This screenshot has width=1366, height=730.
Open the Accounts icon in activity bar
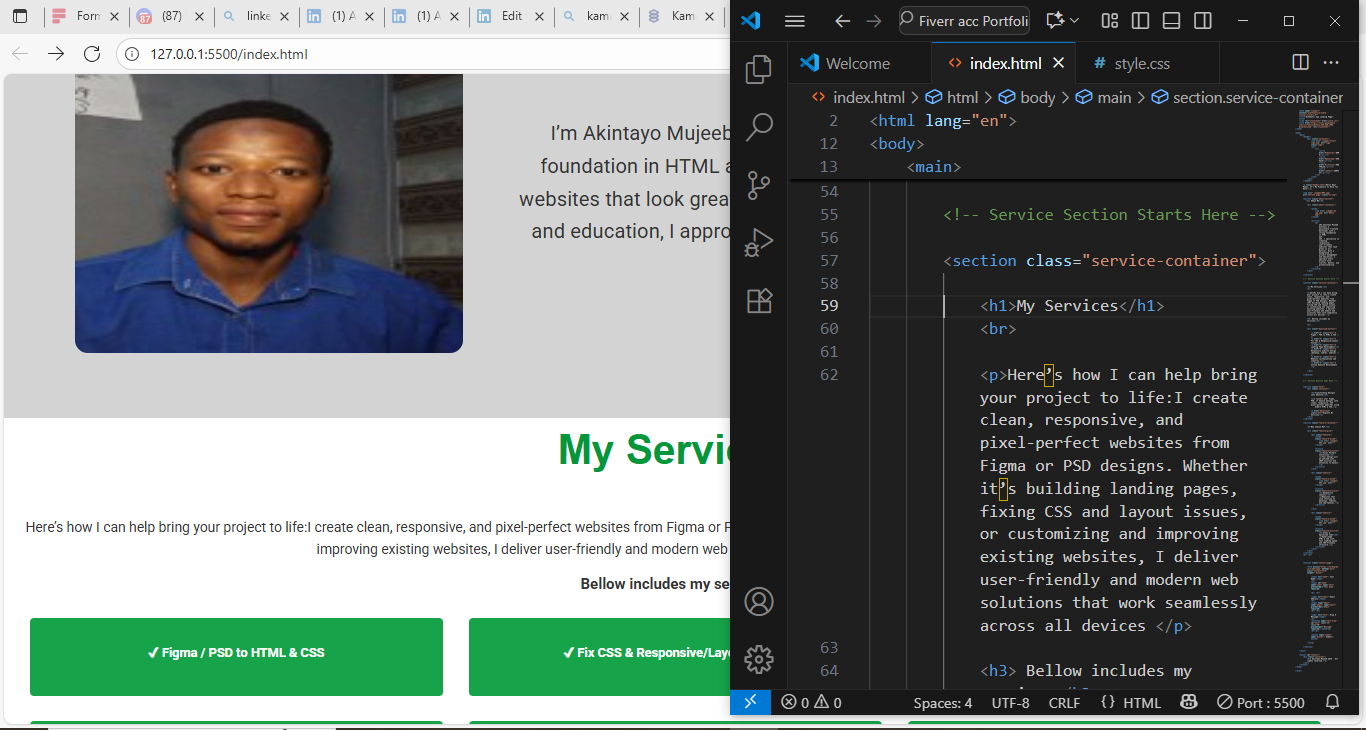(x=759, y=602)
